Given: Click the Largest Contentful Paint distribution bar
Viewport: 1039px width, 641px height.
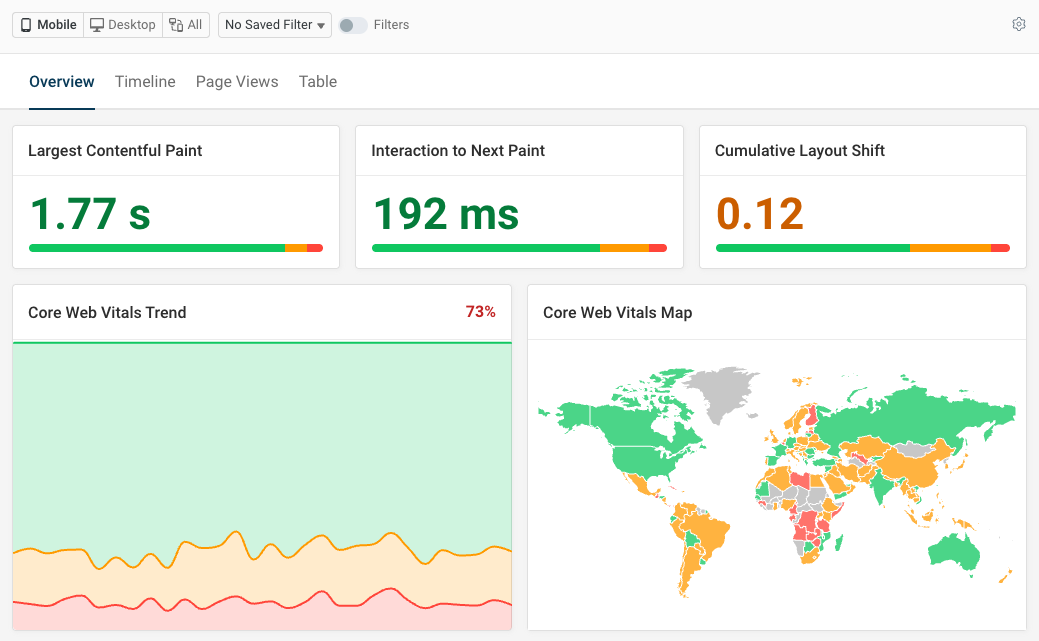Looking at the screenshot, I should [x=176, y=248].
